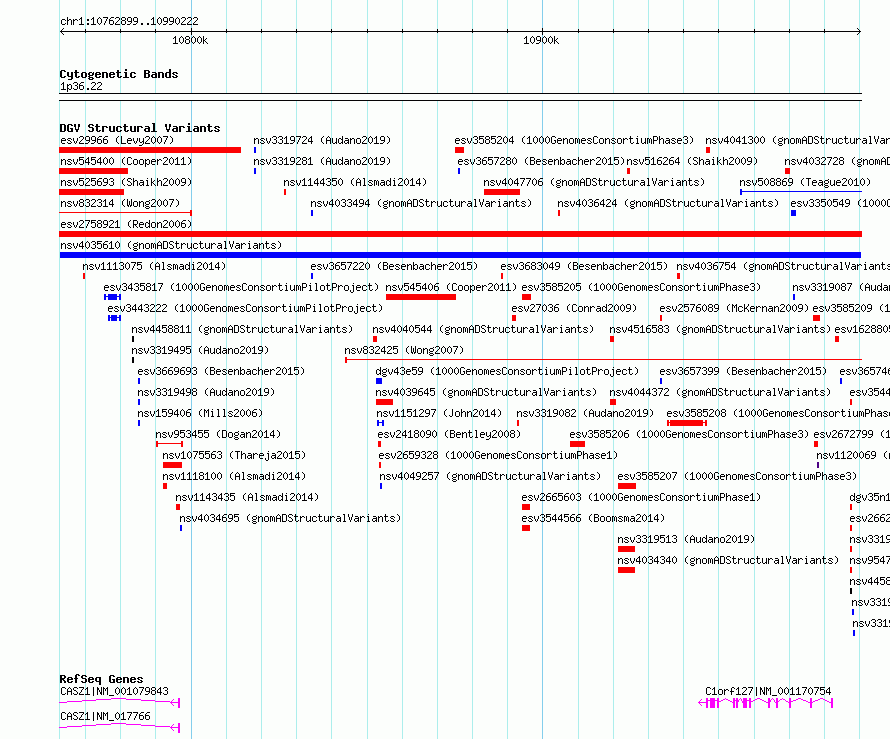Select esv3544566 (Boomsma2014) variant

pyautogui.click(x=593, y=518)
